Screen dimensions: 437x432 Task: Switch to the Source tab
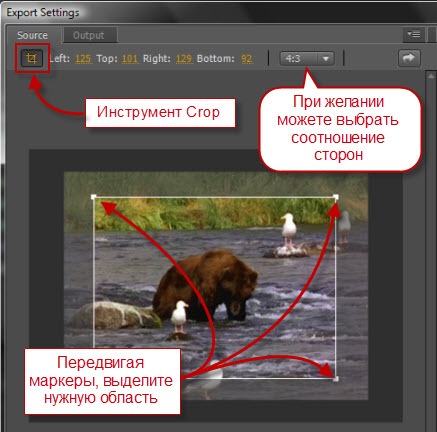click(x=33, y=35)
